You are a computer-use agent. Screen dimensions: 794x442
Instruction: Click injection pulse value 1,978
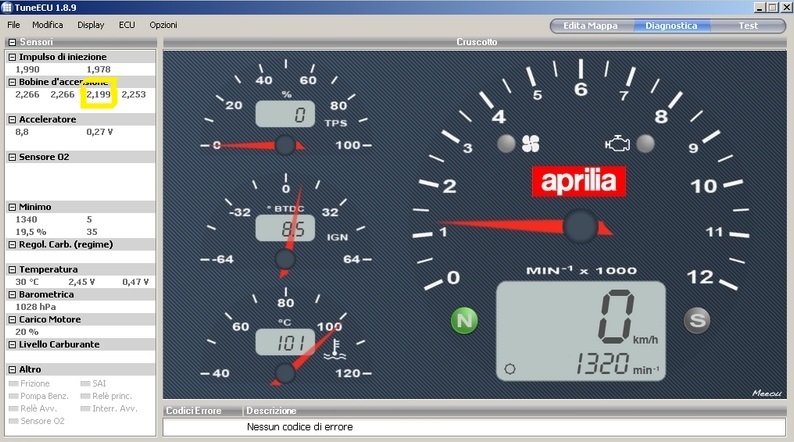[x=98, y=69]
